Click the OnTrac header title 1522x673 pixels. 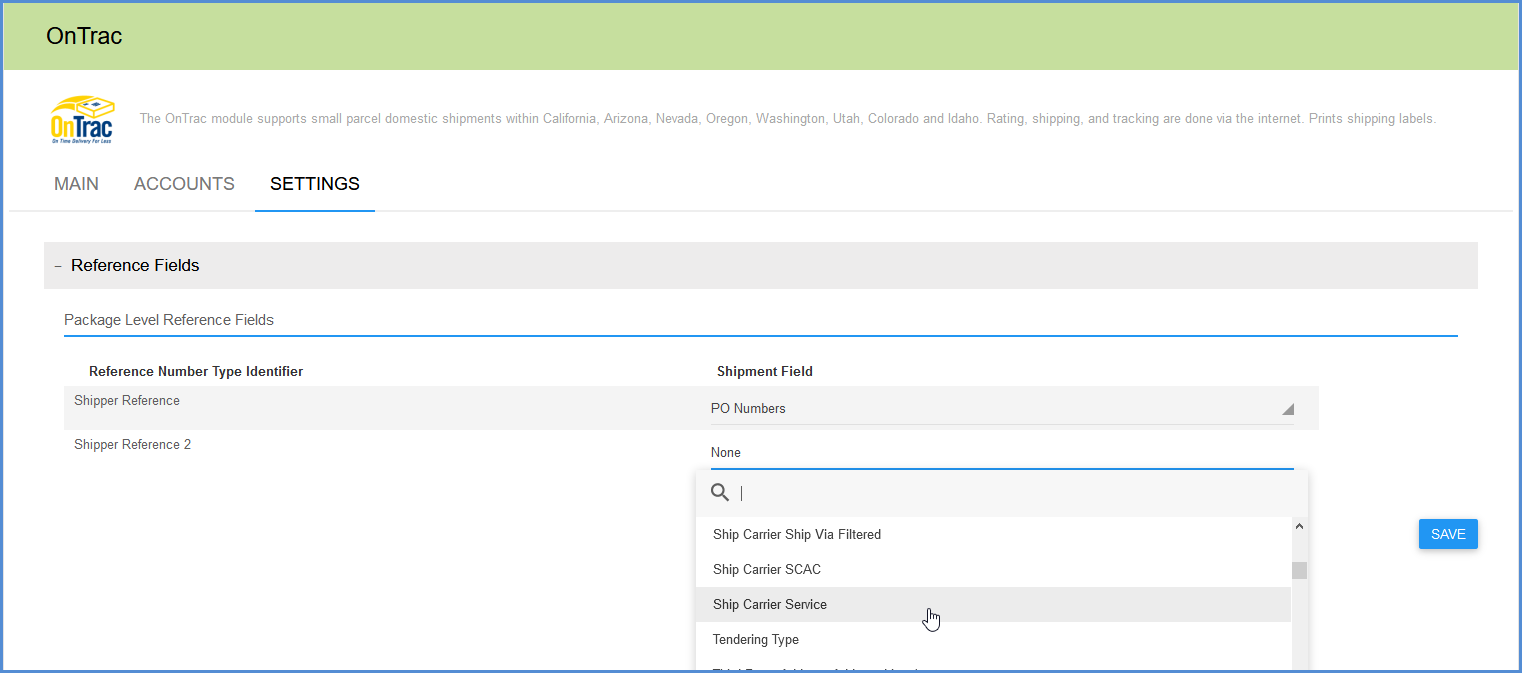click(84, 35)
